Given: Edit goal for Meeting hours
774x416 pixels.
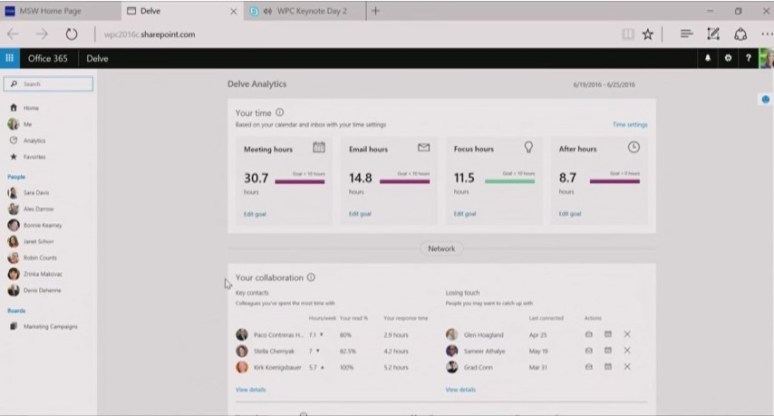Looking at the screenshot, I should 255,214.
